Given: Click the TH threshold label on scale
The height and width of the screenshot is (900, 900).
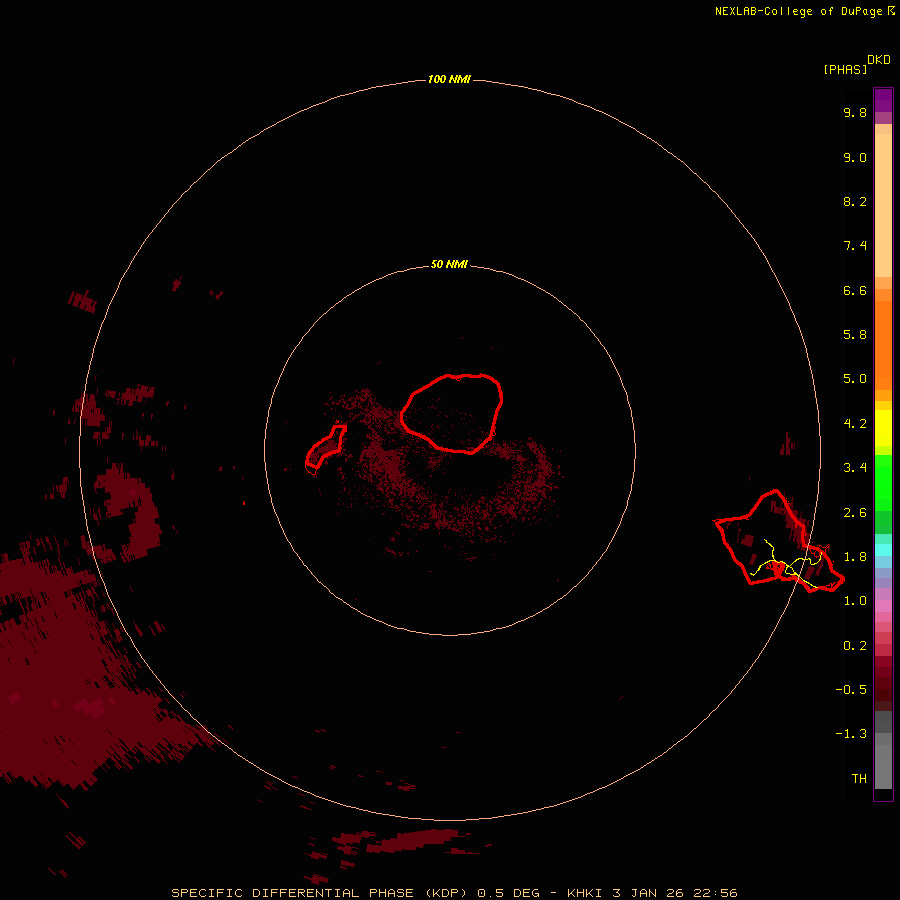Looking at the screenshot, I should [859, 779].
